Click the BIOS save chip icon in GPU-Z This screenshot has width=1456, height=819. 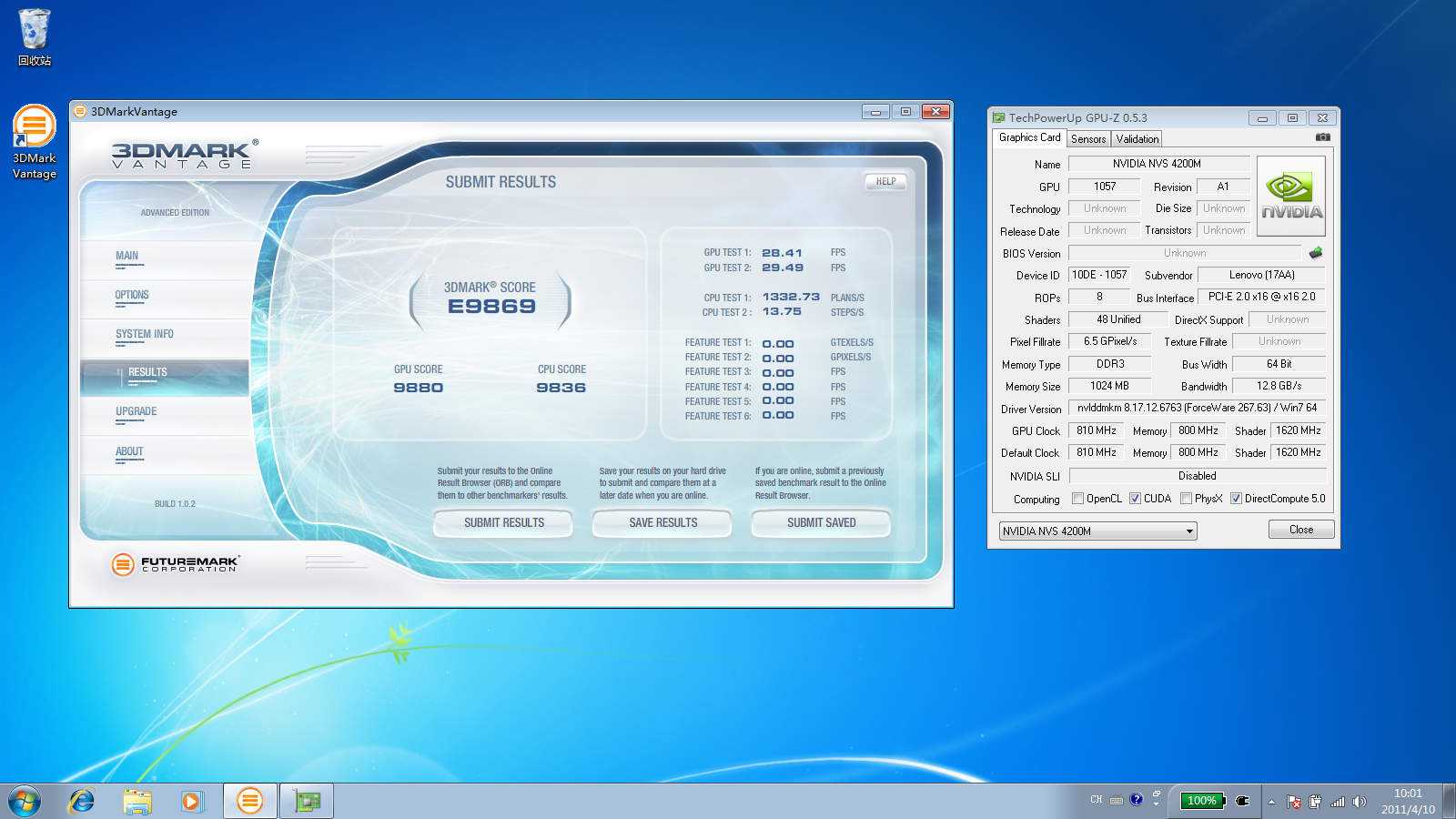(x=1316, y=253)
